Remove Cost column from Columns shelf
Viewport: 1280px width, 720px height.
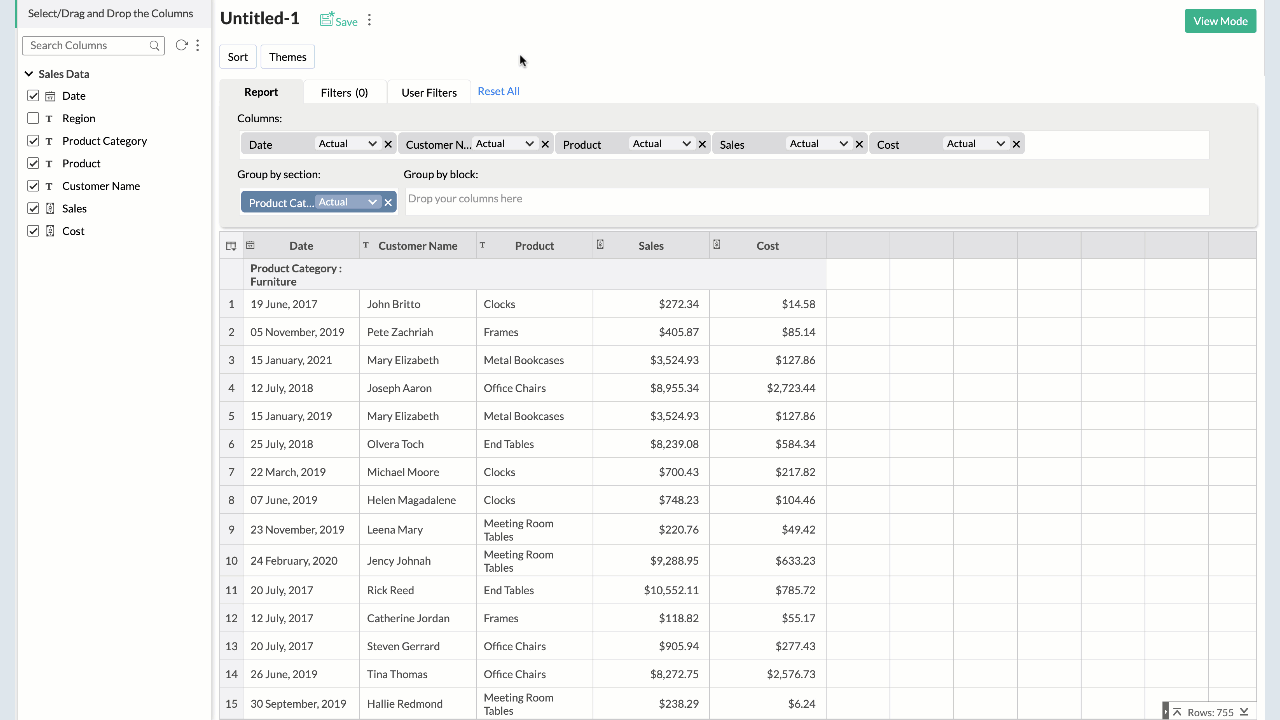(1016, 144)
